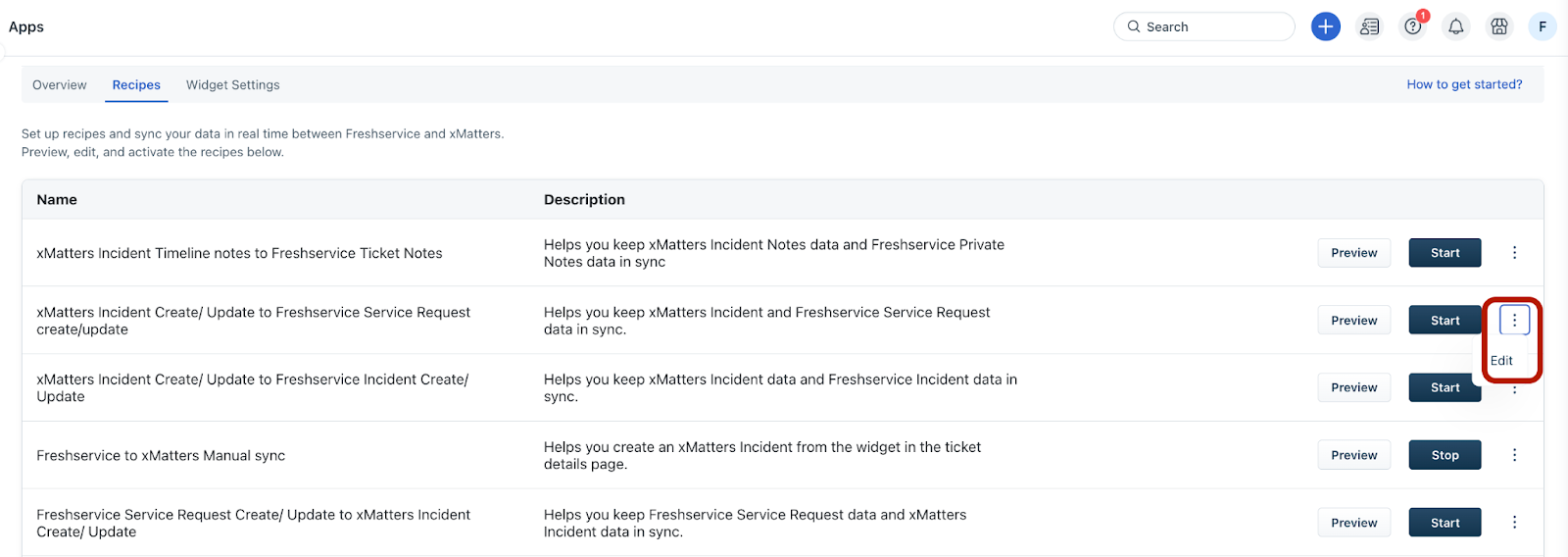The image size is (1568, 557).
Task: Click the user avatar labeled F
Action: pyautogui.click(x=1542, y=26)
